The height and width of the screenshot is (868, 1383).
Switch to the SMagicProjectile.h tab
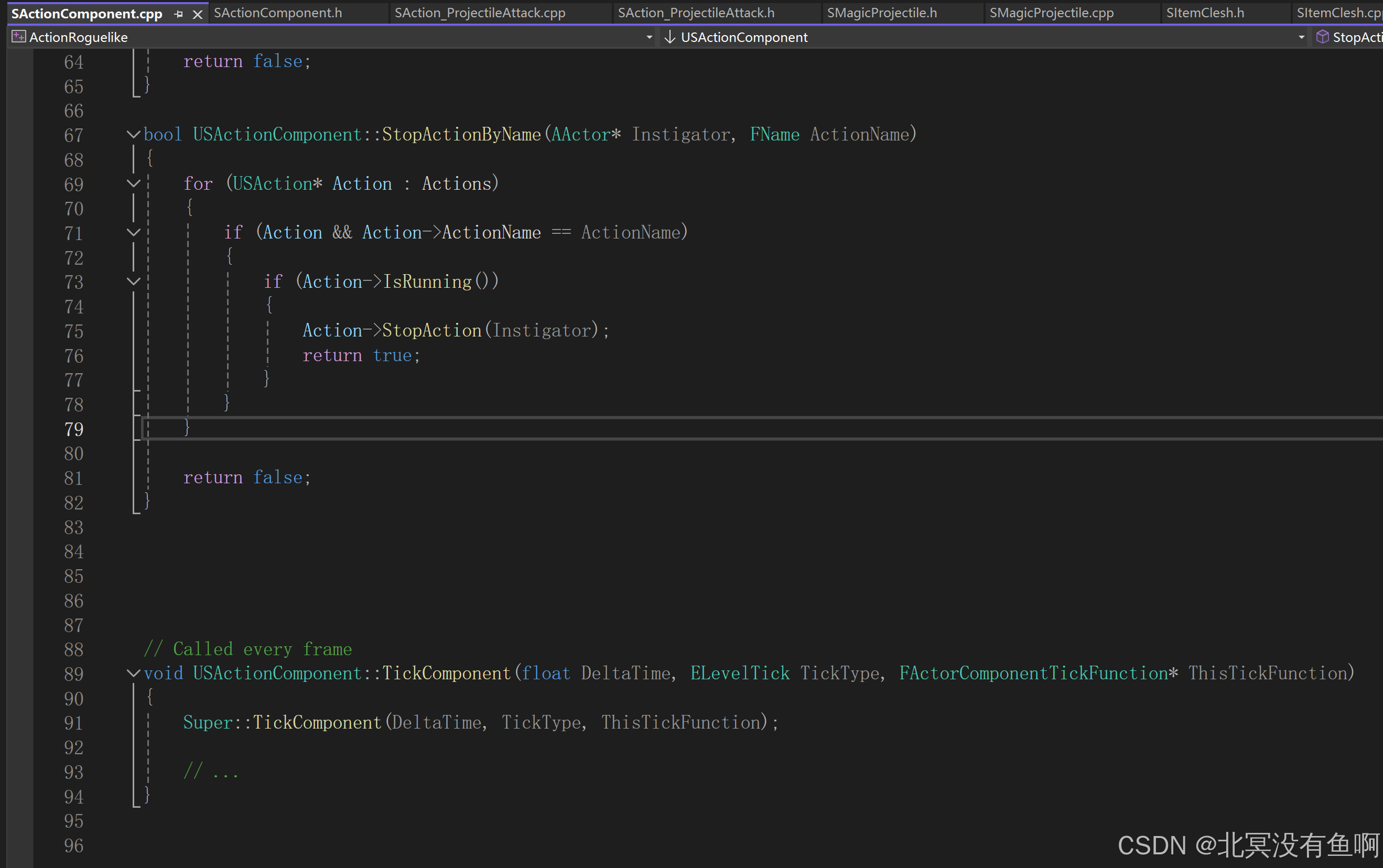[x=882, y=13]
